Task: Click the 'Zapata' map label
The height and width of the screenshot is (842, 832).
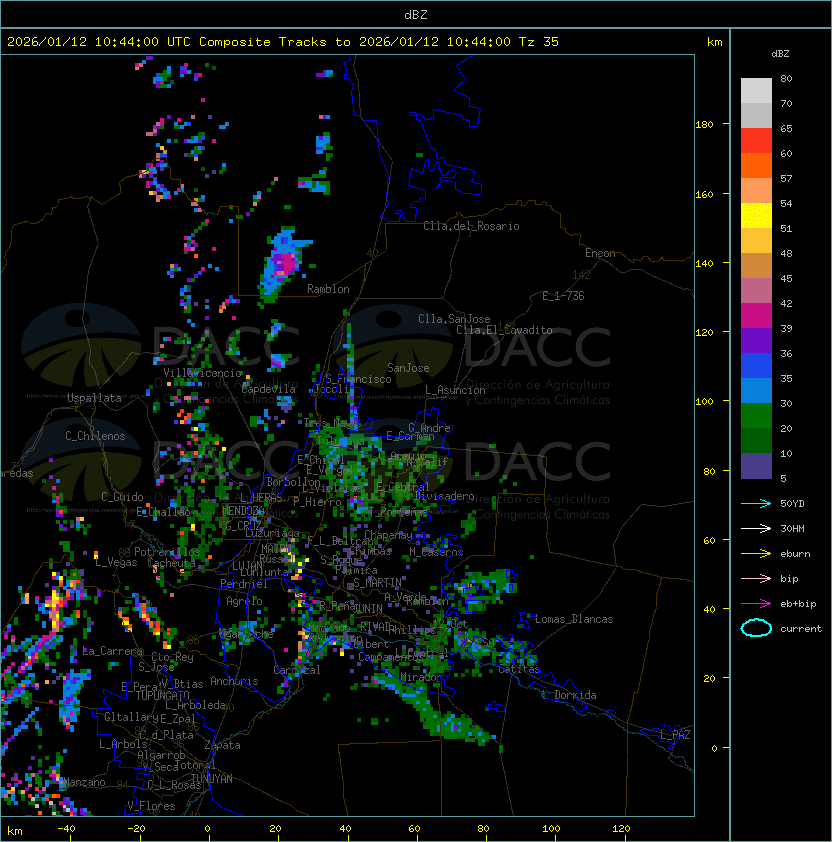Action: click(222, 745)
